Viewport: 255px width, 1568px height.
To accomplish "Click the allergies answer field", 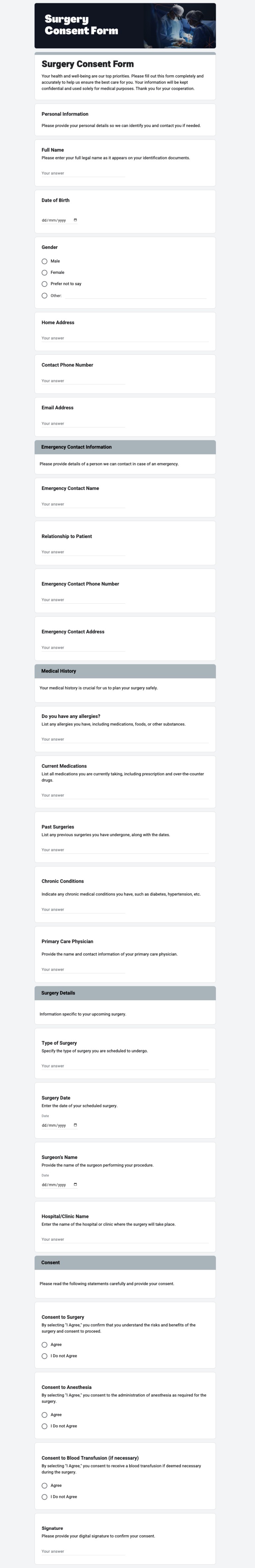I will tap(82, 739).
